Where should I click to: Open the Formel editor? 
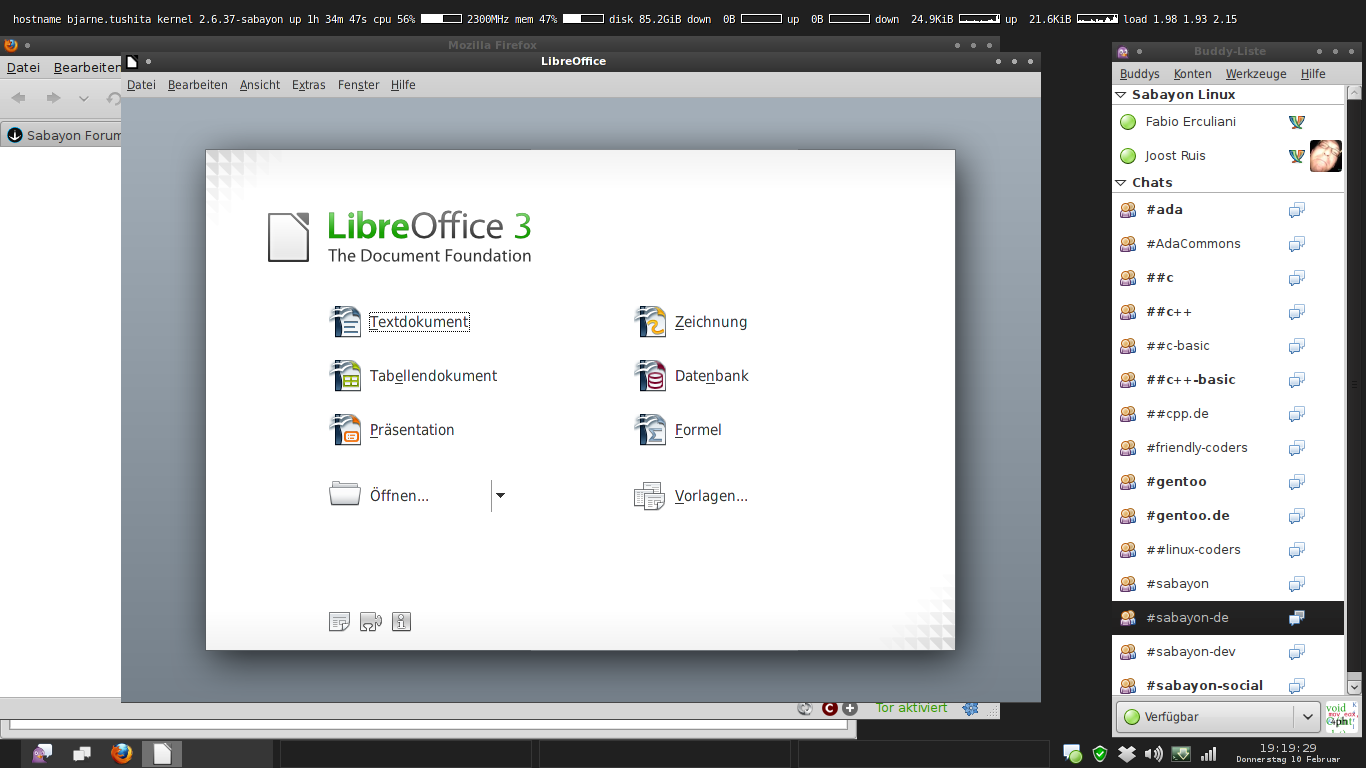[x=678, y=430]
